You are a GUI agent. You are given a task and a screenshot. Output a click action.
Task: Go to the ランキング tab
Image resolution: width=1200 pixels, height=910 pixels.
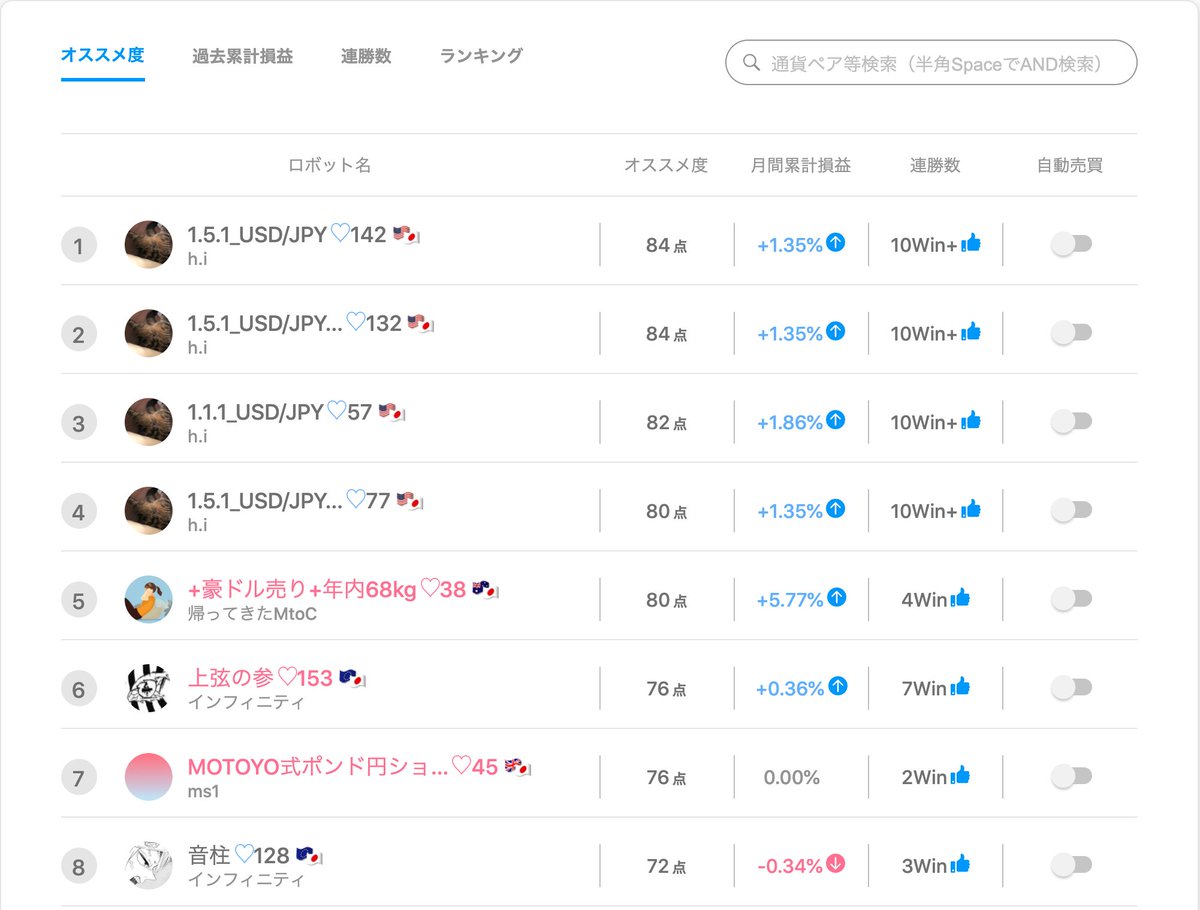coord(481,56)
